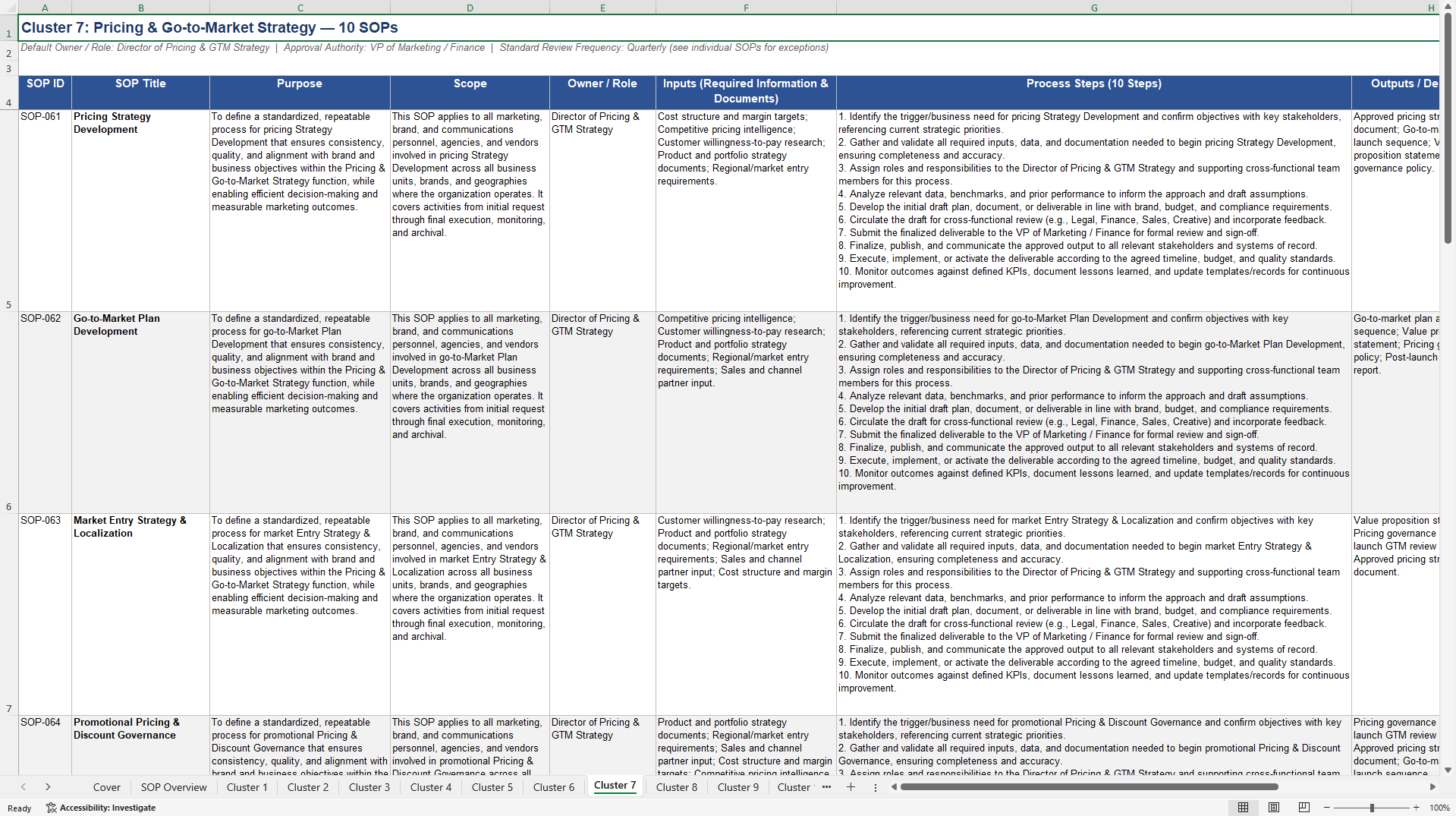Image resolution: width=1456 pixels, height=816 pixels.
Task: Select cell SOP-064
Action: click(x=45, y=745)
